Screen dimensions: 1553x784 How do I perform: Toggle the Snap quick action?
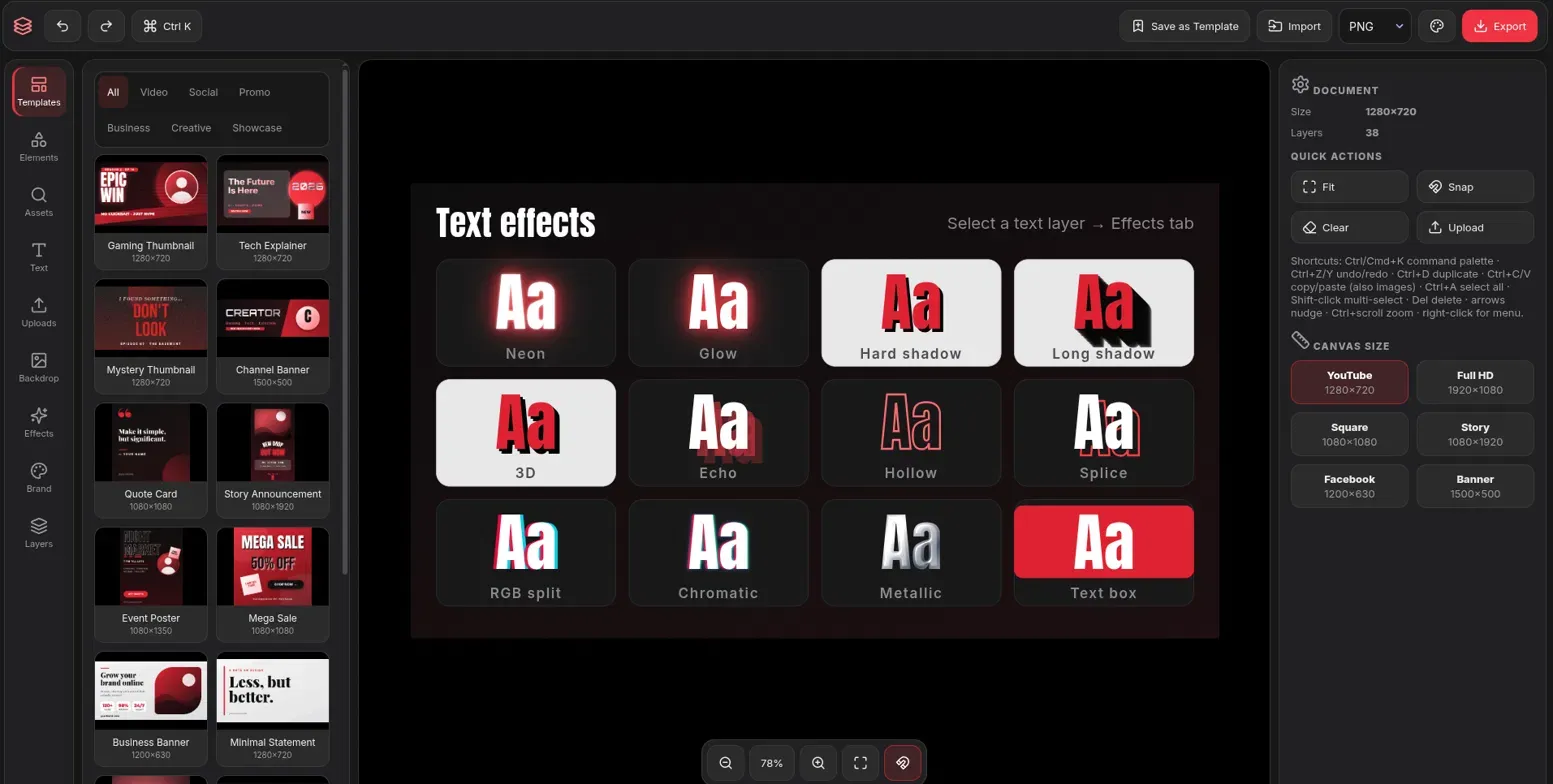point(1475,187)
